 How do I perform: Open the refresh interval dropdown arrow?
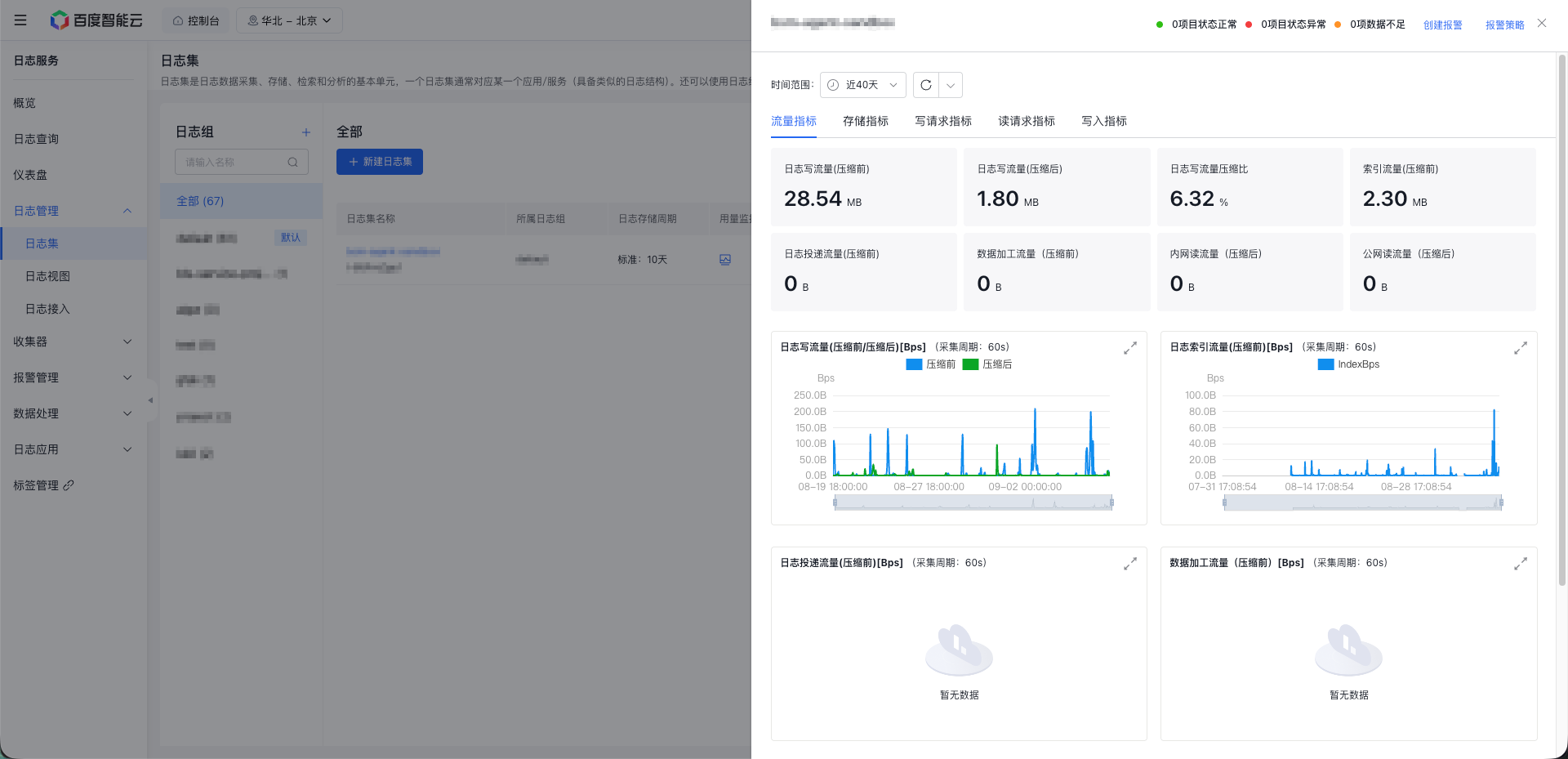pos(951,85)
